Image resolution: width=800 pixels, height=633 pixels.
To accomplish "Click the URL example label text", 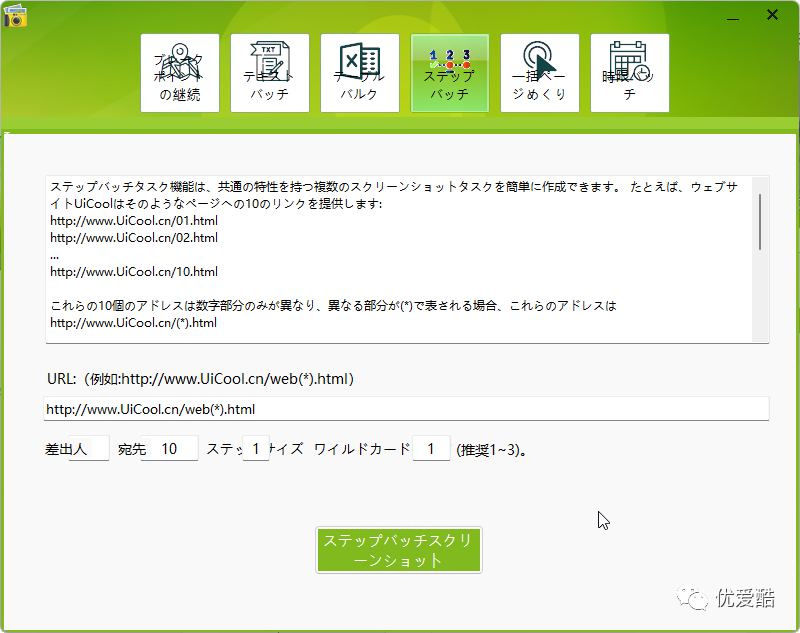I will (200, 379).
